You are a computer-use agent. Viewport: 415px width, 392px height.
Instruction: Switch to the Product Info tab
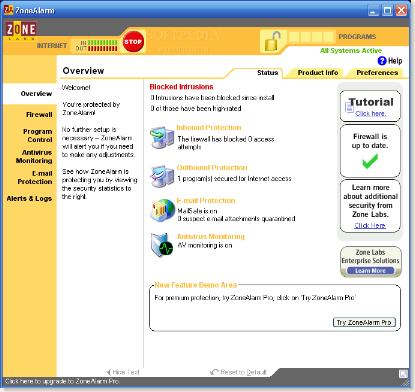pos(318,73)
